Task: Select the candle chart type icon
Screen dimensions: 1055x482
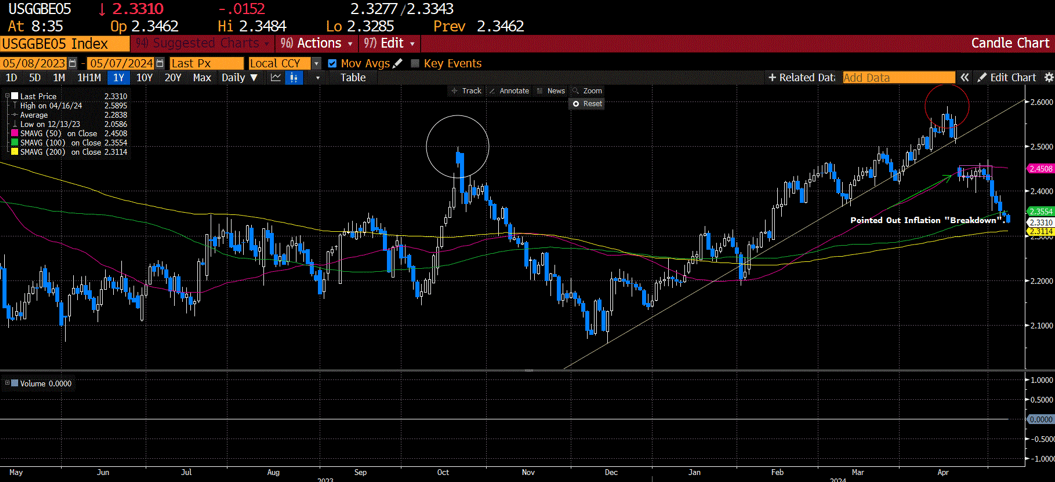Action: (295, 78)
